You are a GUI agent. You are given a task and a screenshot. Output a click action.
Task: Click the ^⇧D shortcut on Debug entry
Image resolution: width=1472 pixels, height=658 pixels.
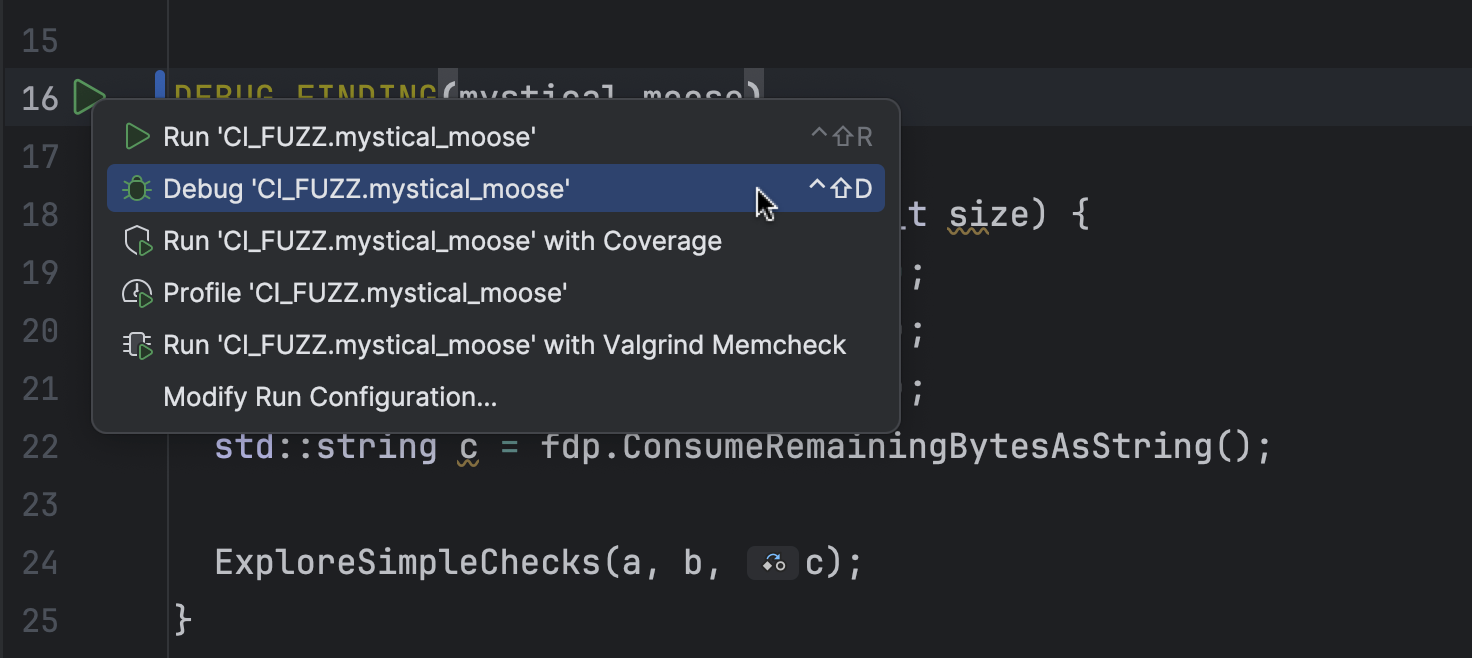pyautogui.click(x=841, y=189)
